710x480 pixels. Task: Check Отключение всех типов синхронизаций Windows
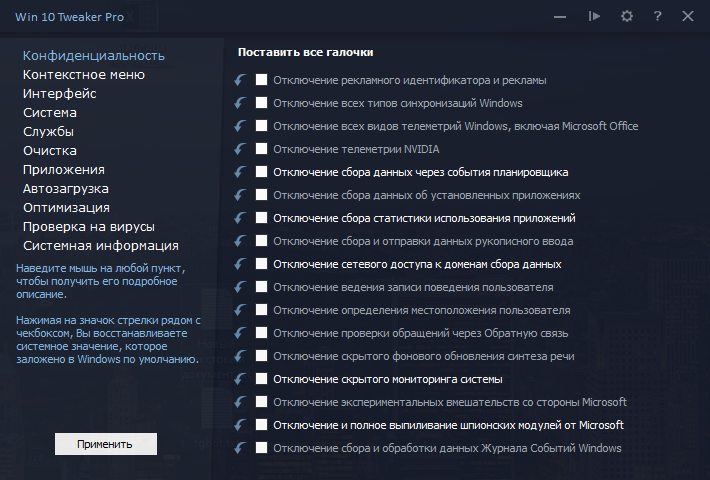tap(261, 103)
